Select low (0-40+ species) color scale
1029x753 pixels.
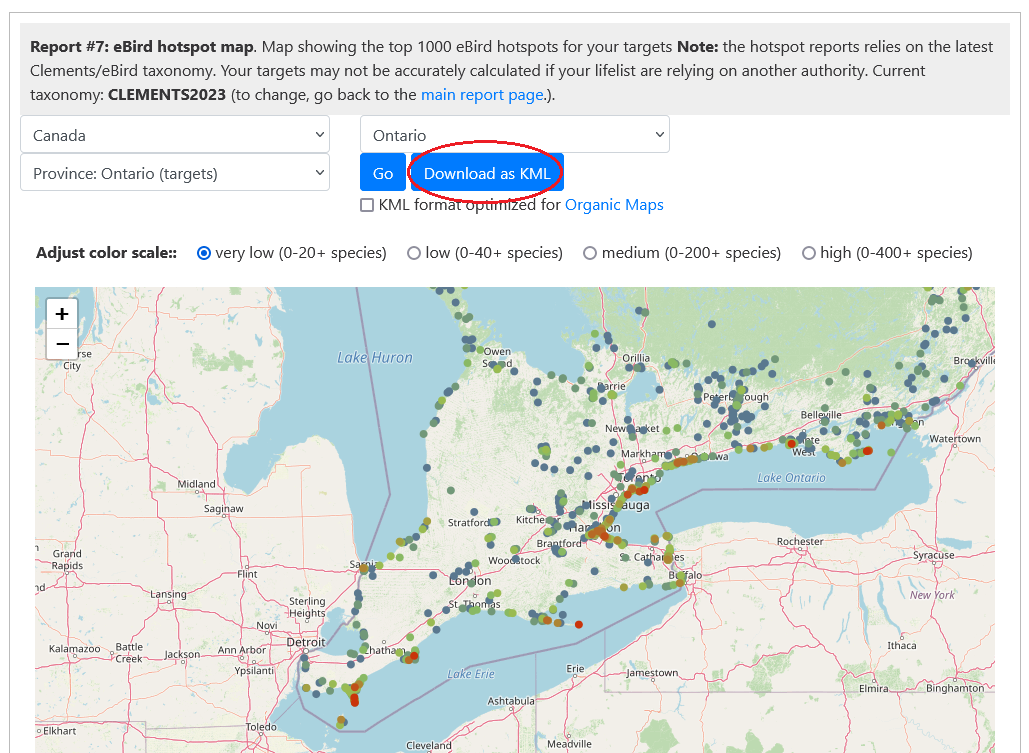[x=414, y=253]
